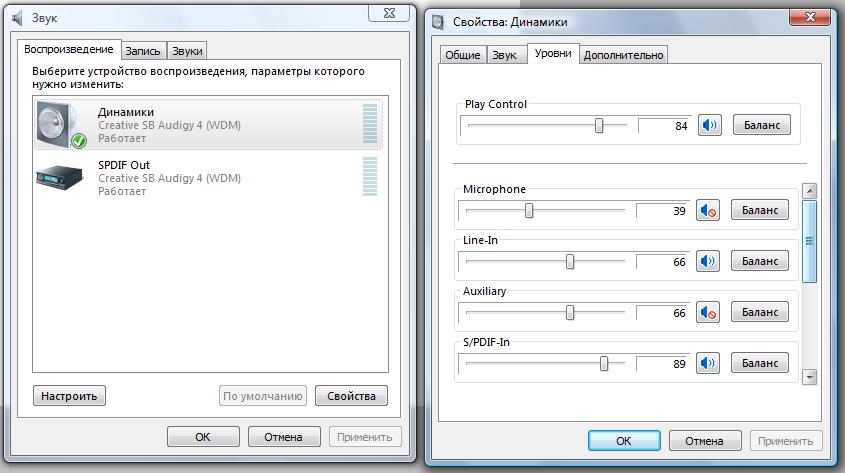The image size is (845, 473).
Task: Open Свойства for selected device
Action: tap(351, 396)
